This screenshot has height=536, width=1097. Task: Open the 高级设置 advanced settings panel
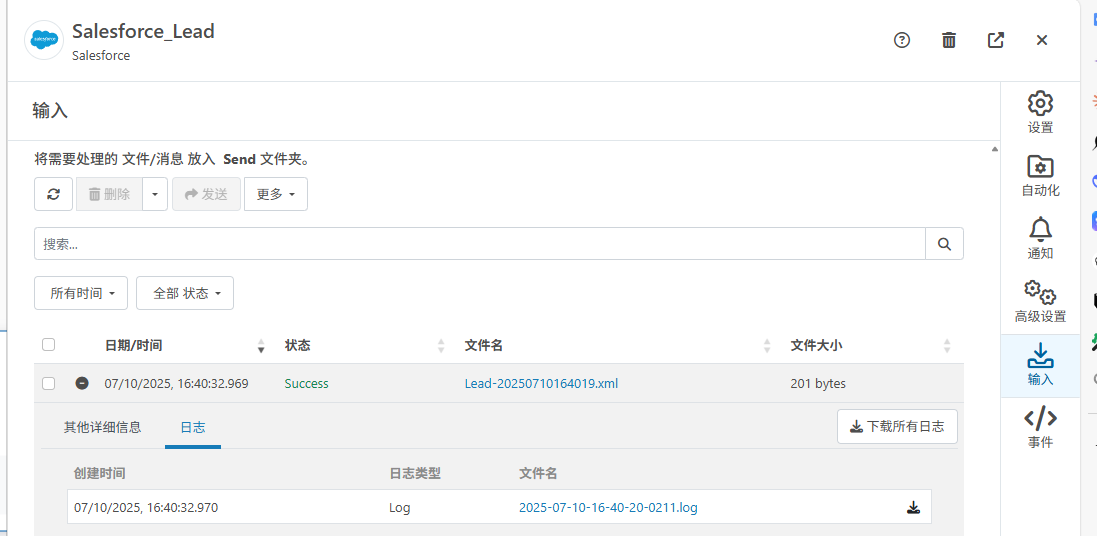1040,301
